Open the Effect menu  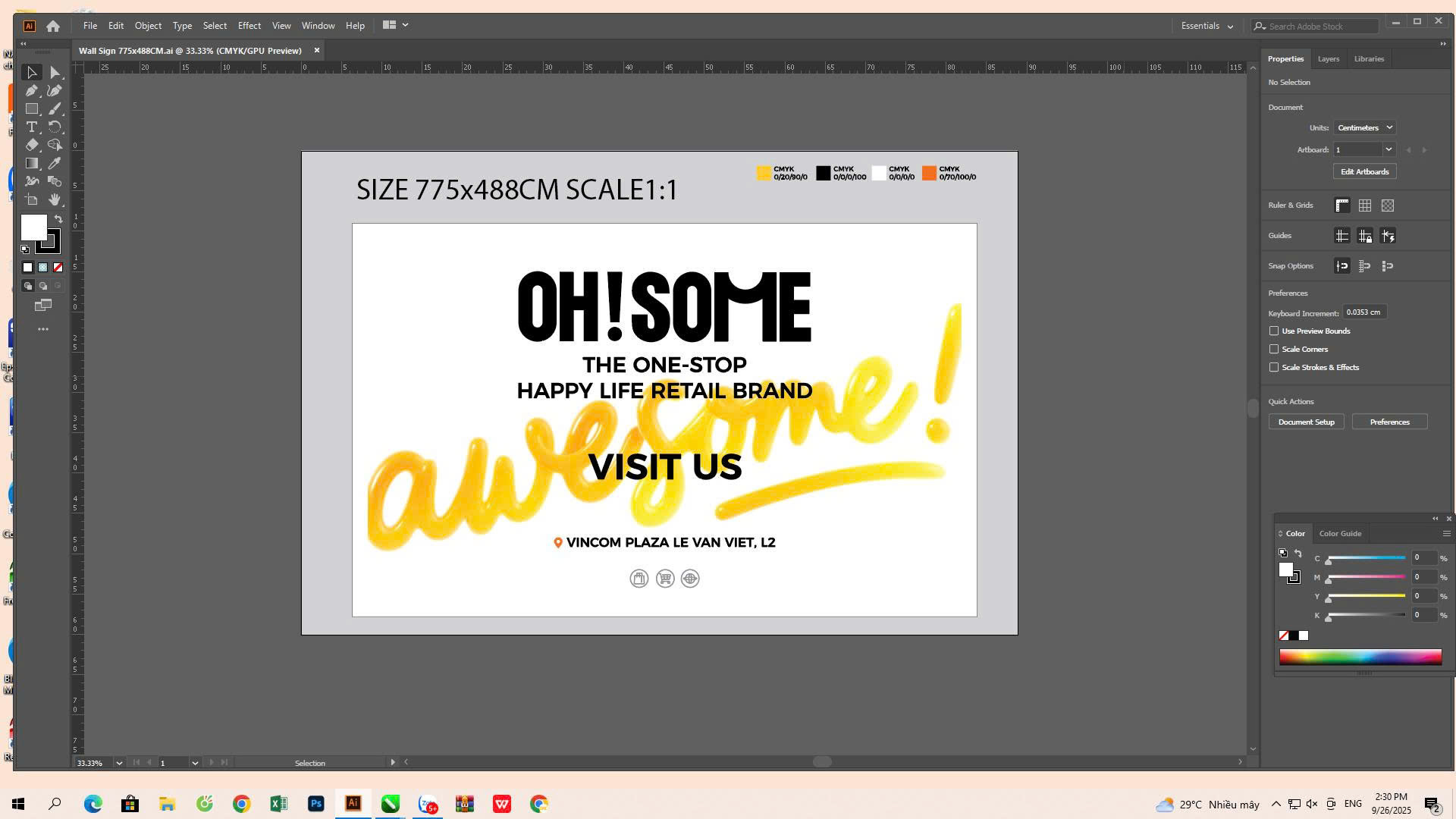pos(249,26)
